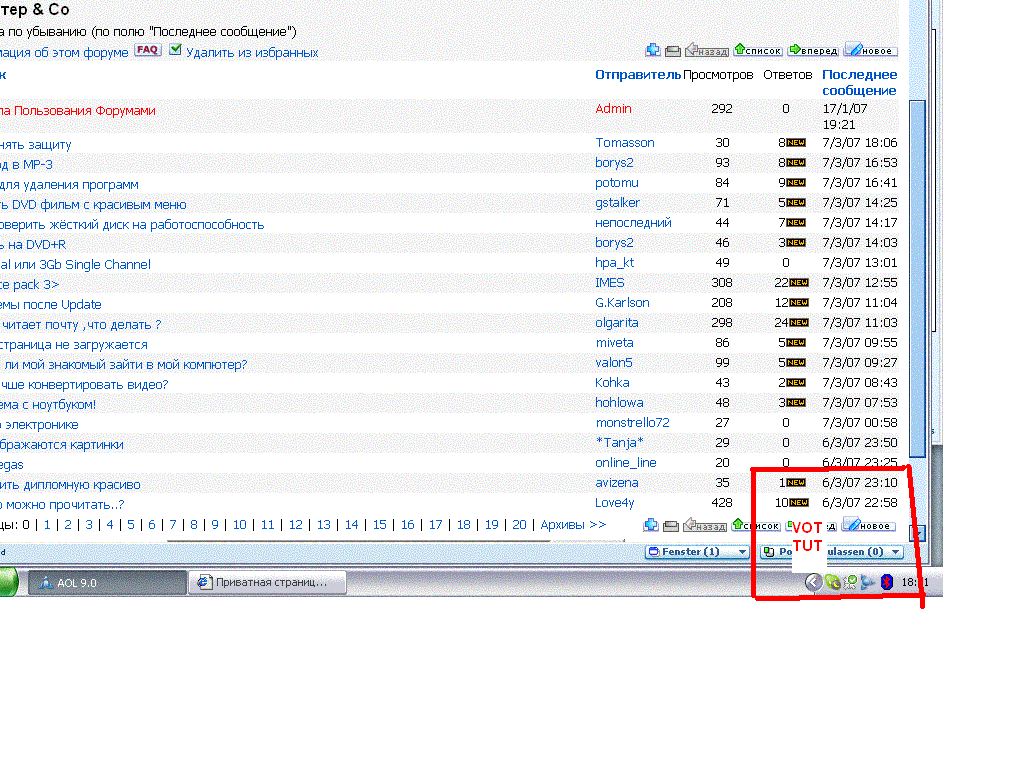1024x768 pixels.
Task: Open the 'Fenster (1)' dropdown
Action: pyautogui.click(x=697, y=551)
